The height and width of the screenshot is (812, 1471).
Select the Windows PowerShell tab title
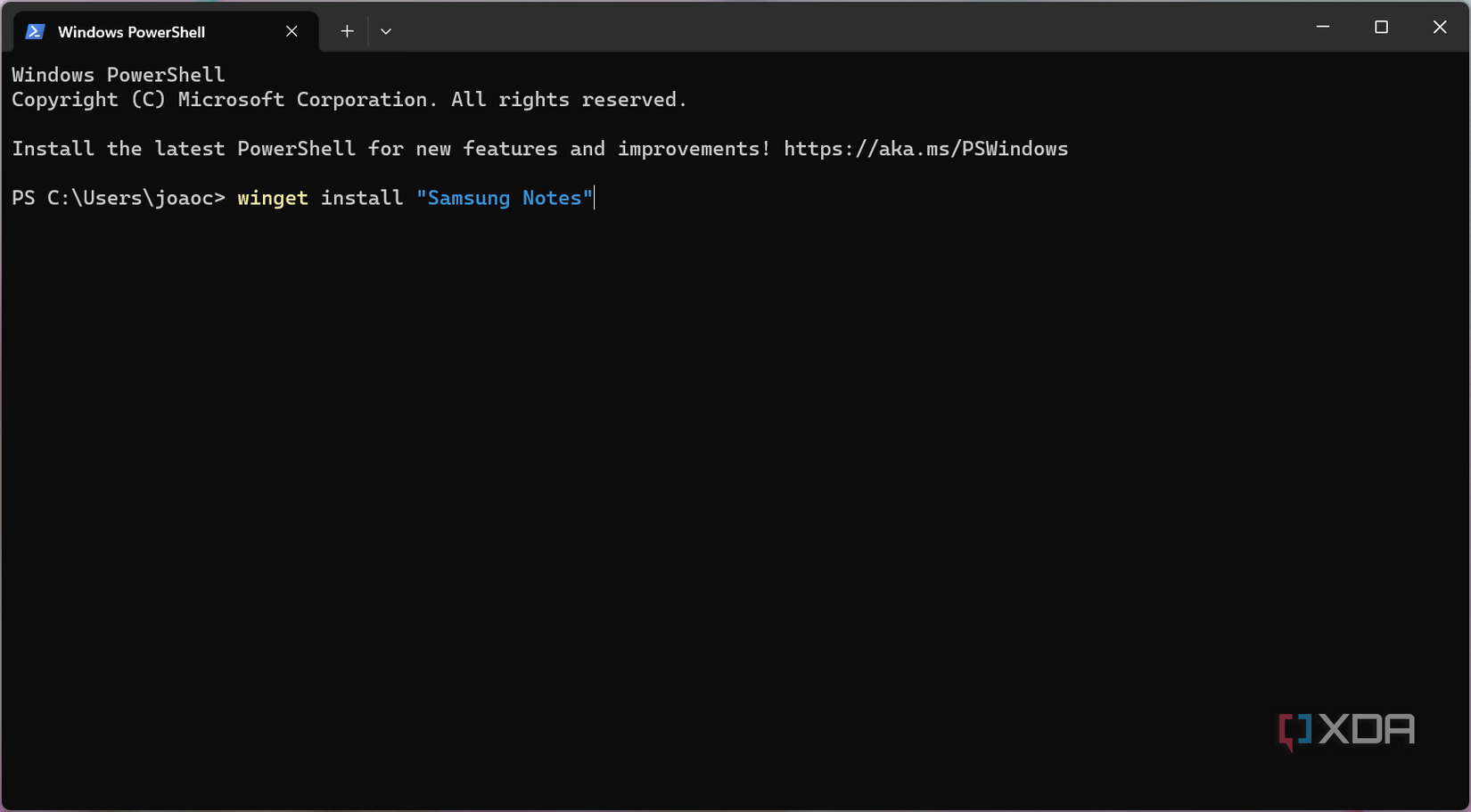pos(131,32)
